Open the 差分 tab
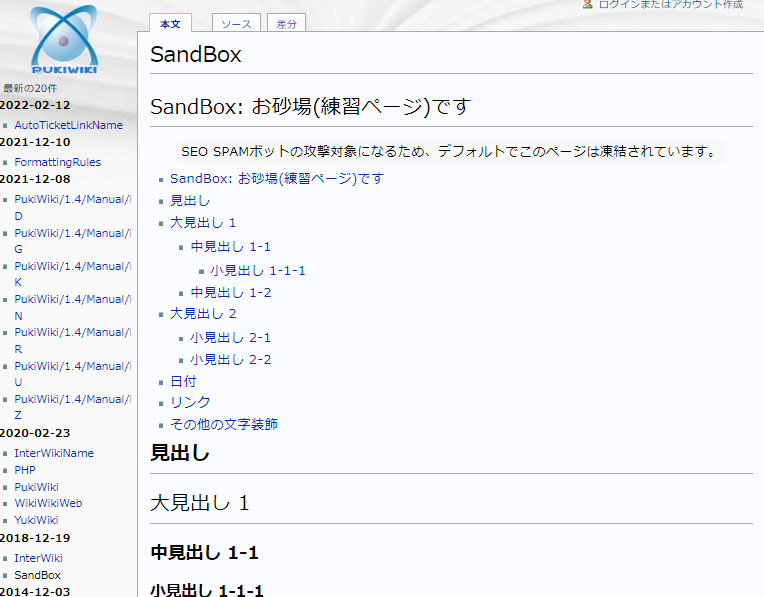Screen dimensions: 764x597 click(286, 24)
